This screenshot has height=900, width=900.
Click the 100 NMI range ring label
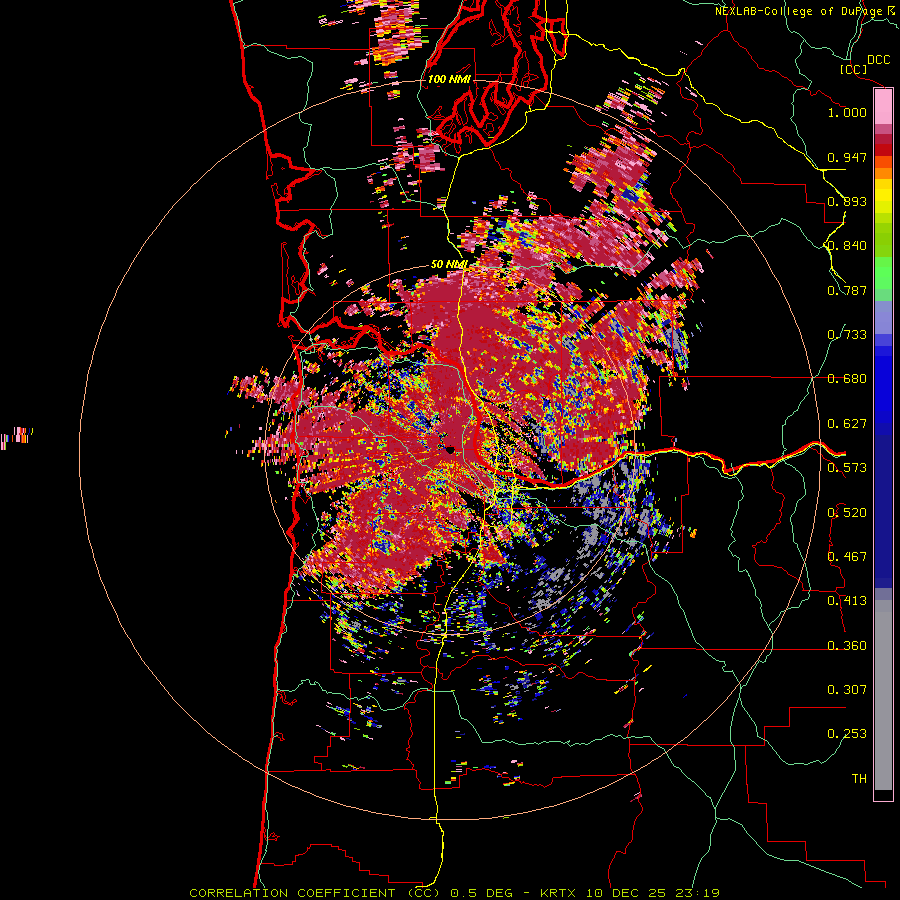click(449, 79)
